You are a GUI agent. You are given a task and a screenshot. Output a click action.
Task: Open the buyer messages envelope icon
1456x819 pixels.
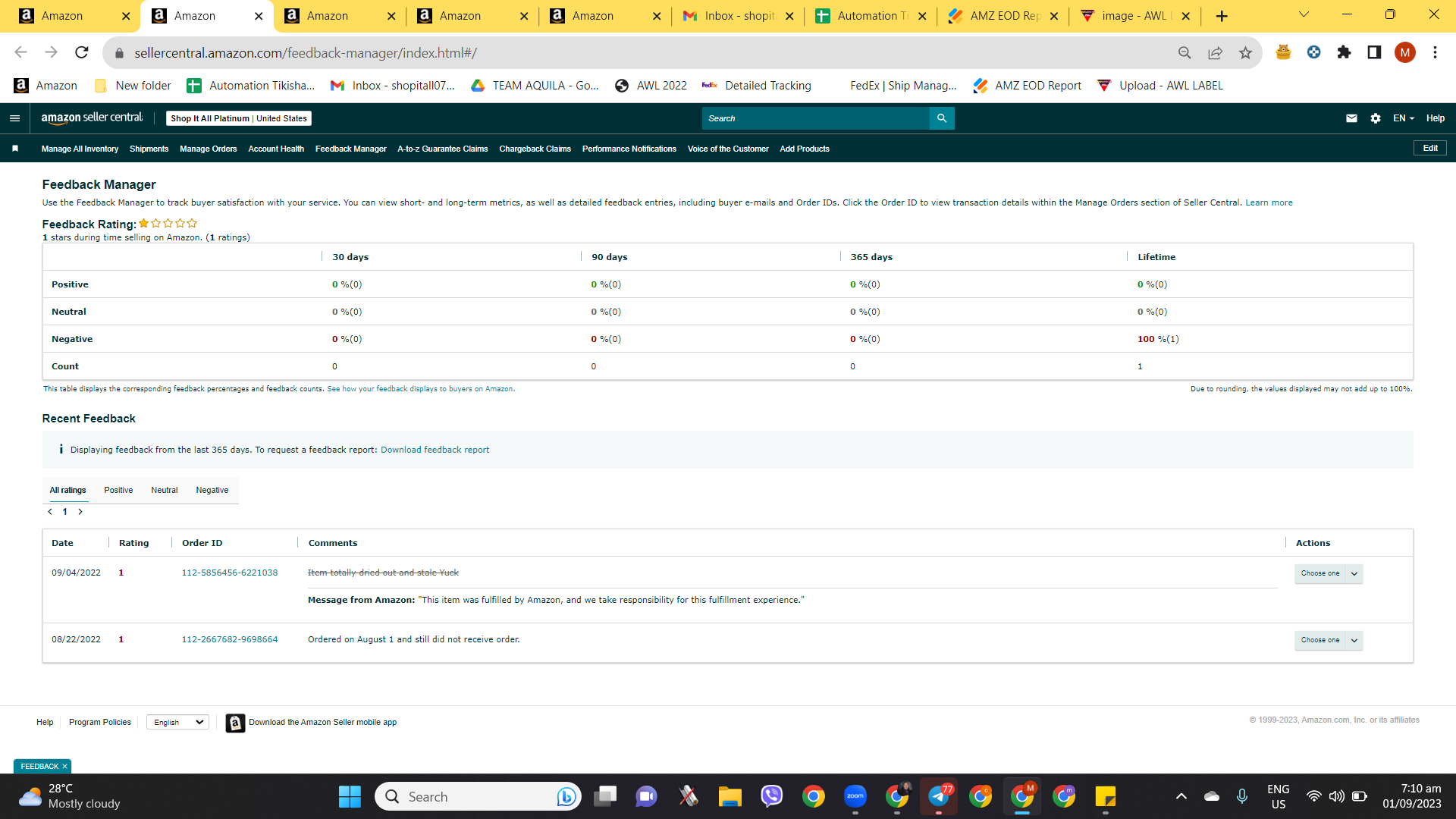pyautogui.click(x=1351, y=118)
